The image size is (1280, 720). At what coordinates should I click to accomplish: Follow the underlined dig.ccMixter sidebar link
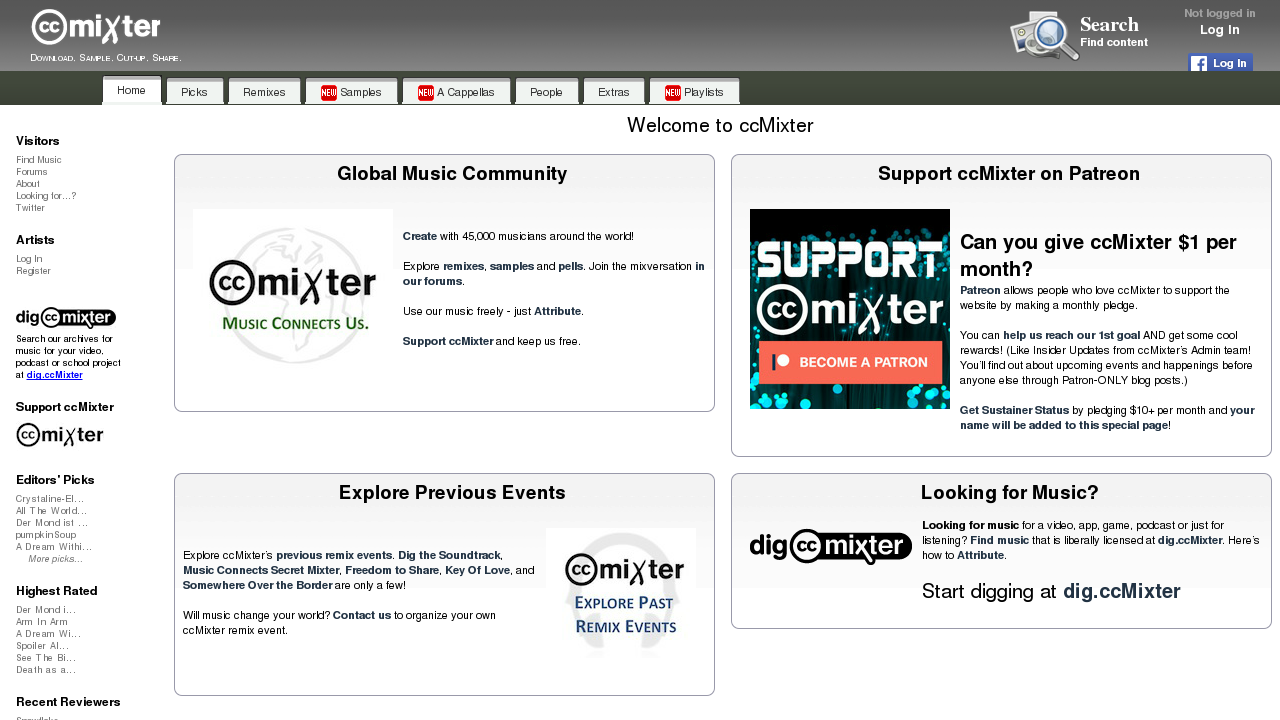click(55, 375)
